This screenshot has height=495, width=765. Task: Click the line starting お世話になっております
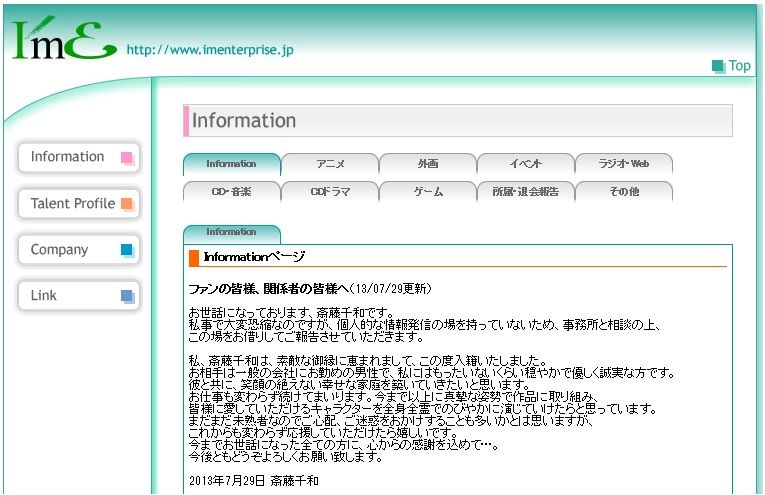(291, 313)
